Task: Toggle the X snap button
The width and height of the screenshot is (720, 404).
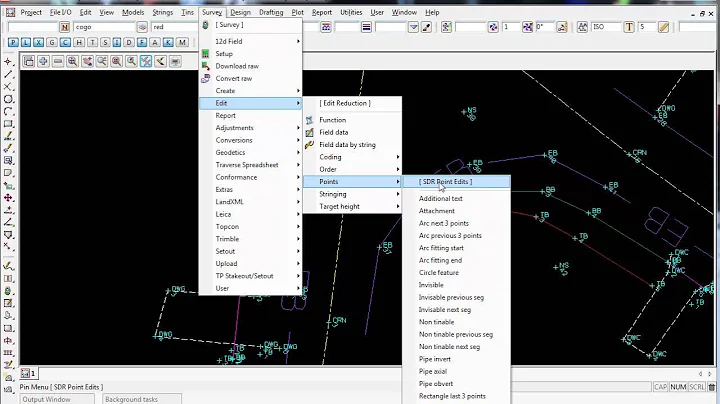Action: 39,42
